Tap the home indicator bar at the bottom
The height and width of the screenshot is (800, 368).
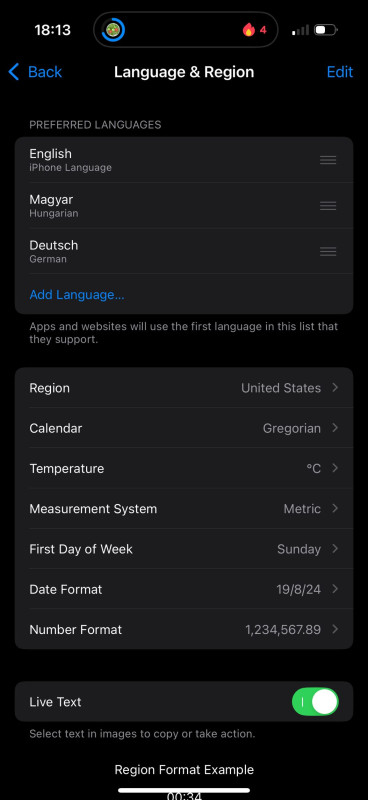[184, 791]
